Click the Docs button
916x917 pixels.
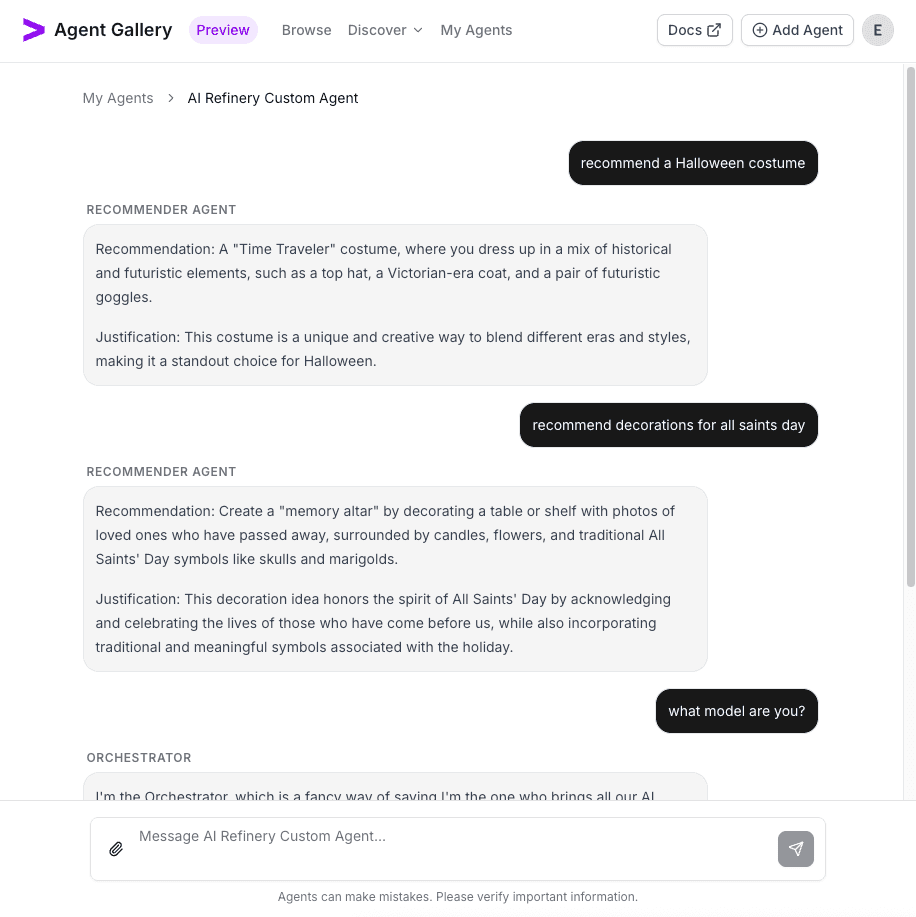coord(694,29)
